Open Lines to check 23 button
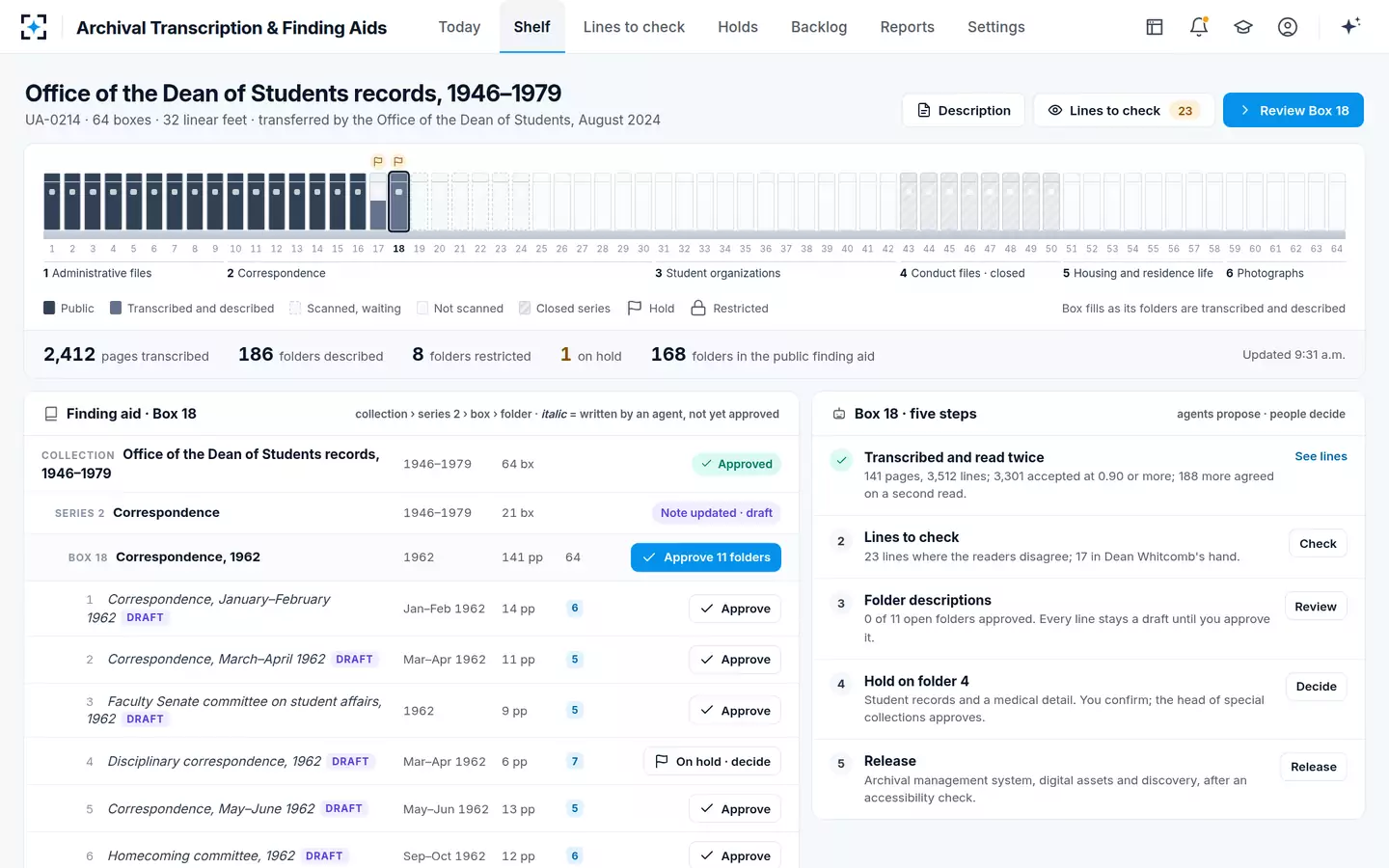The width and height of the screenshot is (1389, 868). coord(1124,110)
